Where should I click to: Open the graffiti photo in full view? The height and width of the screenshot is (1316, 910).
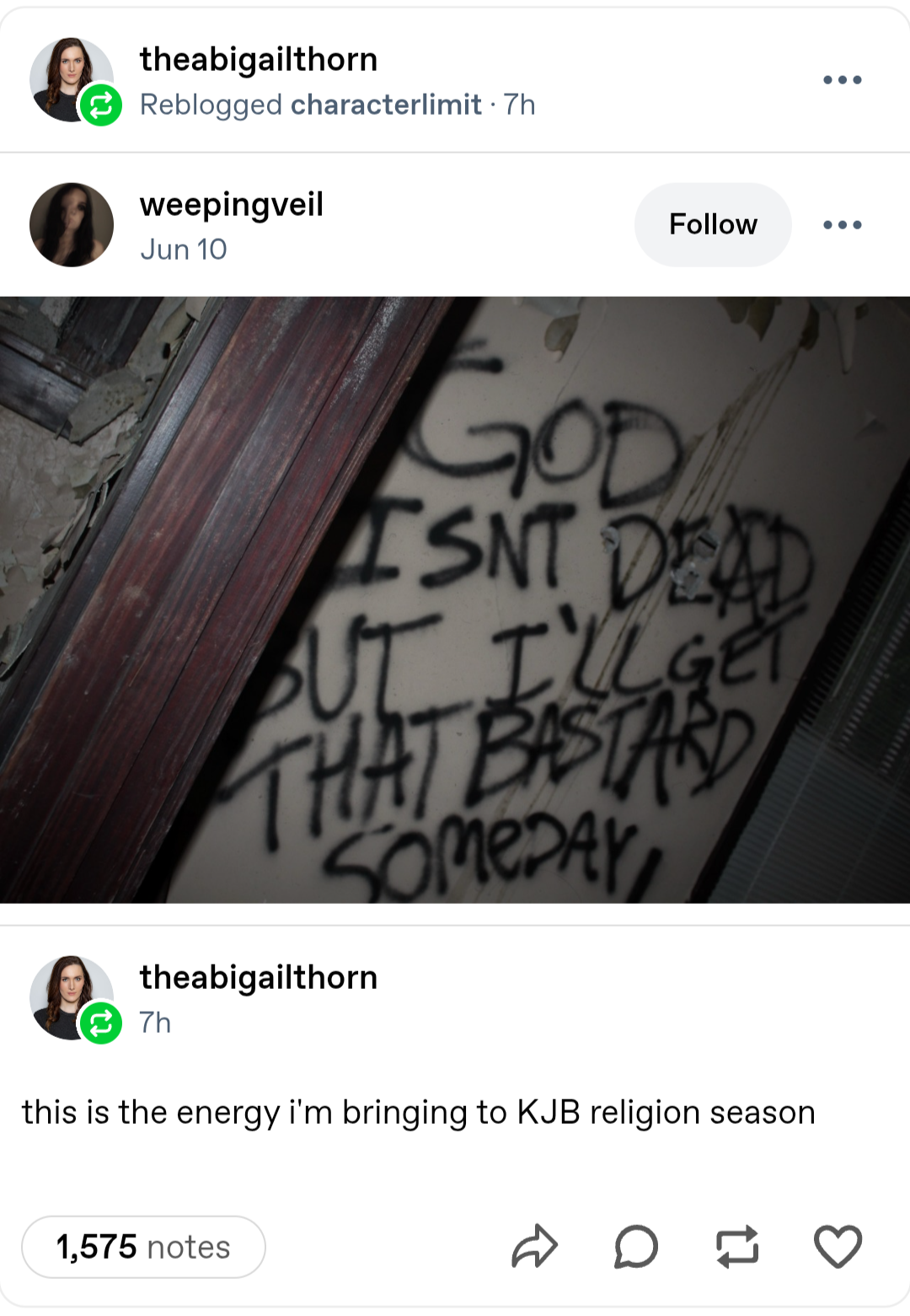click(455, 599)
